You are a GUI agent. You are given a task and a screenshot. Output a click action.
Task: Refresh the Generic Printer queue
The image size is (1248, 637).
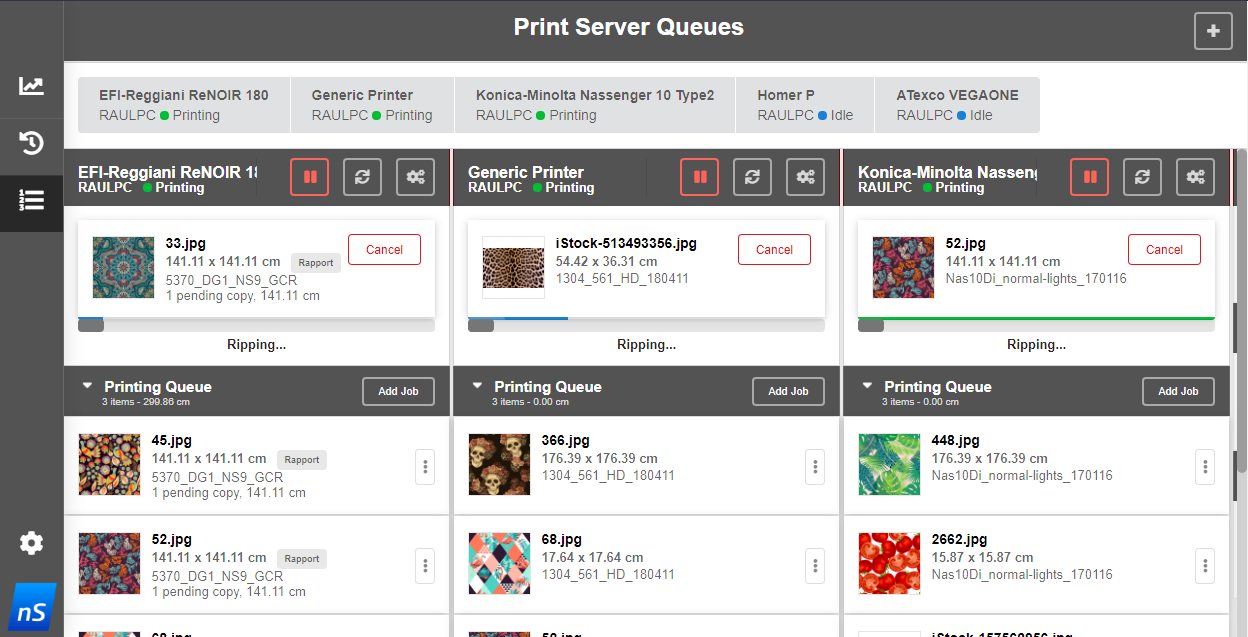tap(752, 177)
